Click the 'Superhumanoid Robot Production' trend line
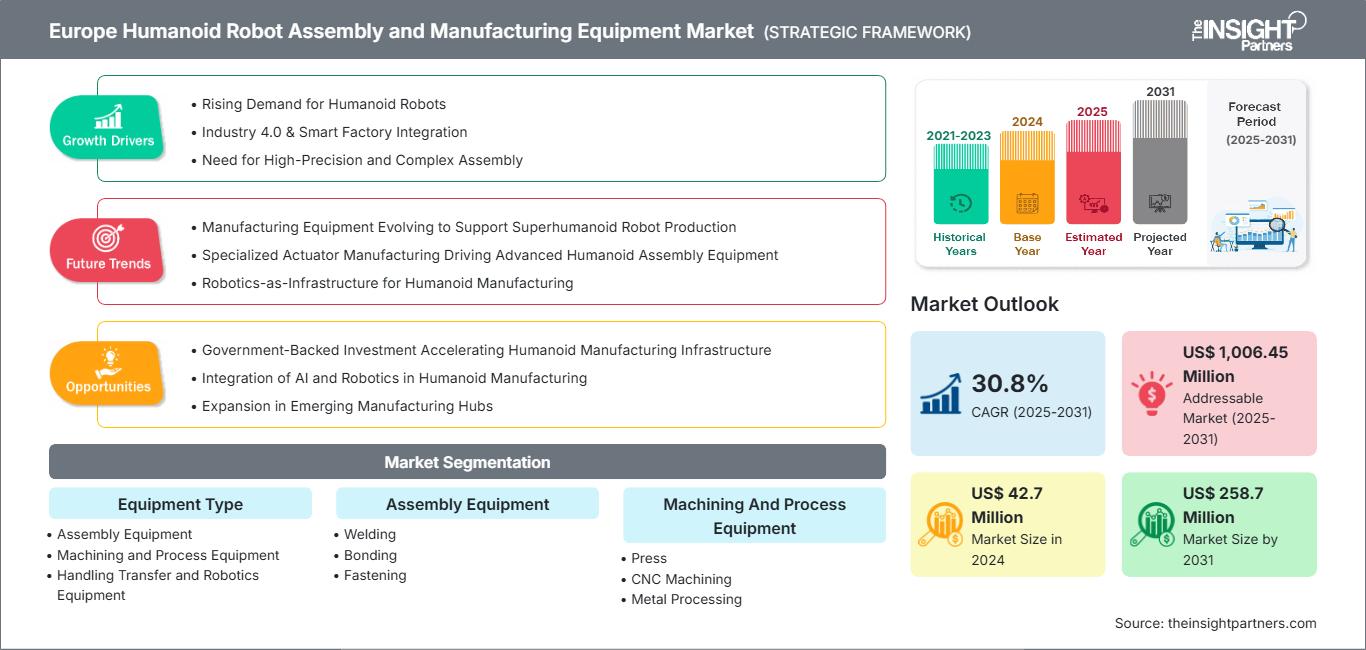Viewport: 1366px width, 650px height. click(469, 227)
